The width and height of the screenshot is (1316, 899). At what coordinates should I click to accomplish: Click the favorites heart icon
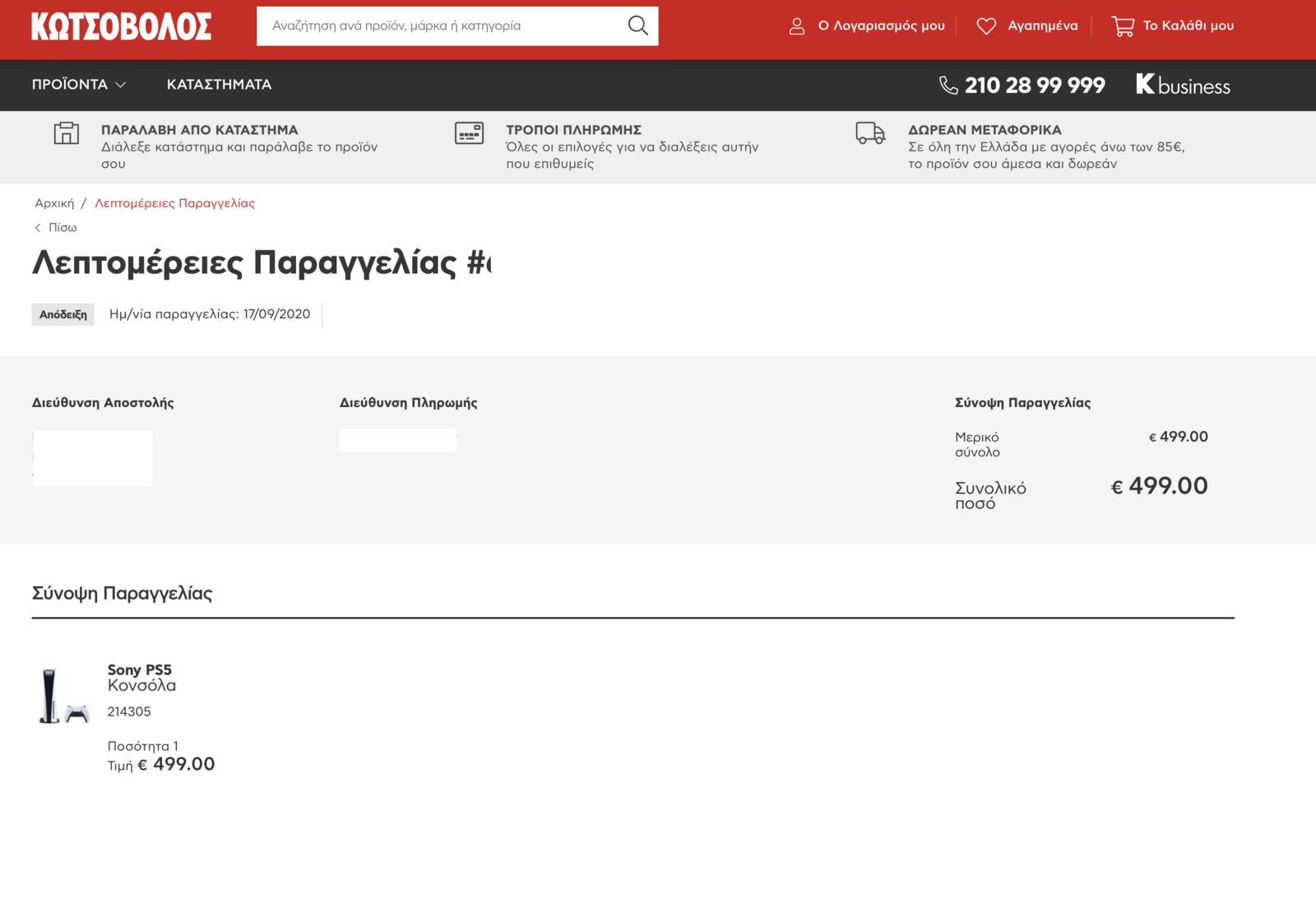coord(986,26)
